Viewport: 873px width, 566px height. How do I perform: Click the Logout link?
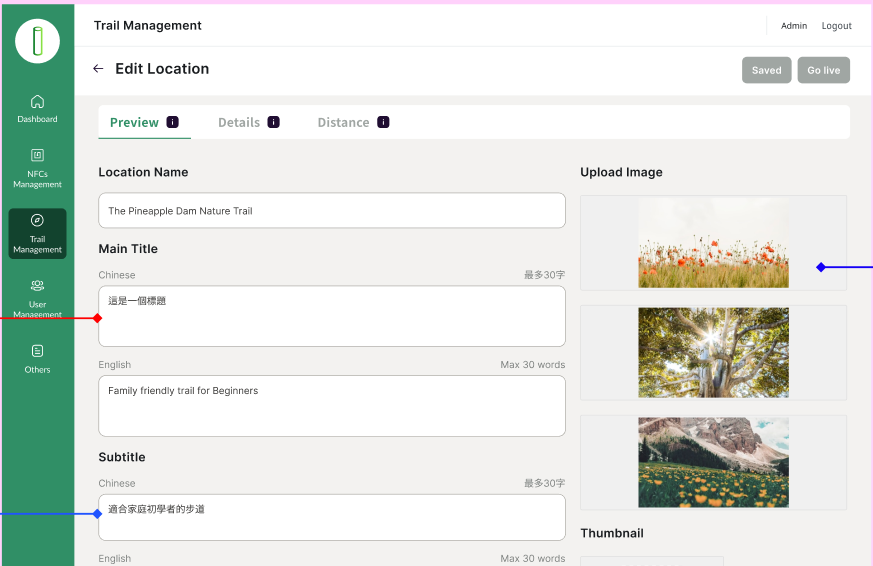tap(836, 26)
